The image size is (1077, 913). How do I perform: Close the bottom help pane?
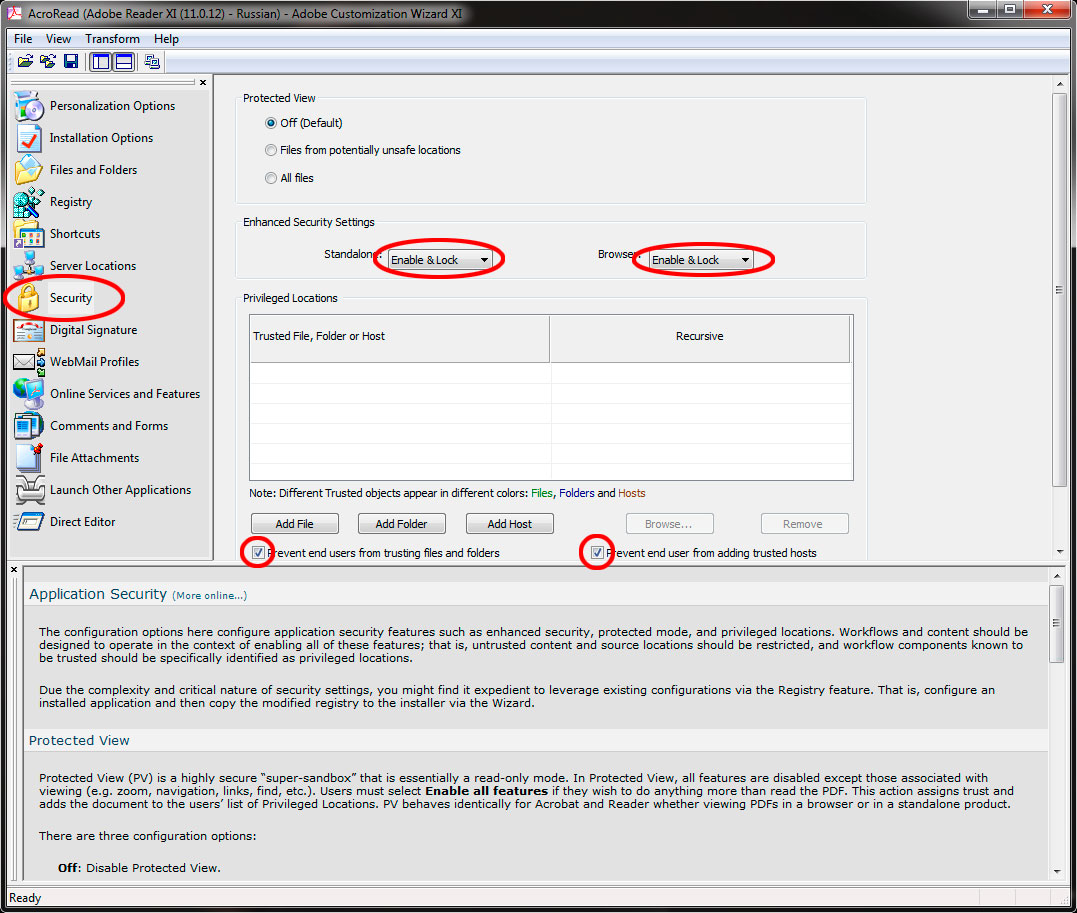pyautogui.click(x=14, y=570)
